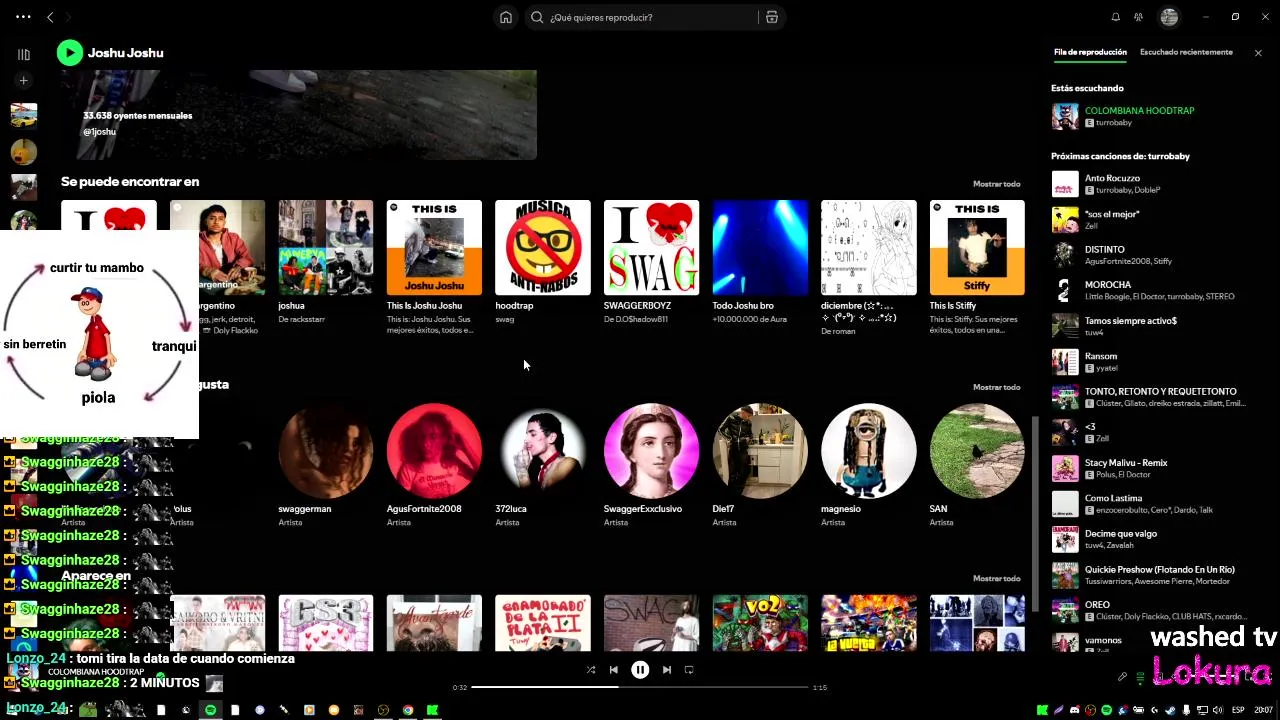Click the Spotify icon in taskbar
The image size is (1280, 720).
click(x=210, y=710)
